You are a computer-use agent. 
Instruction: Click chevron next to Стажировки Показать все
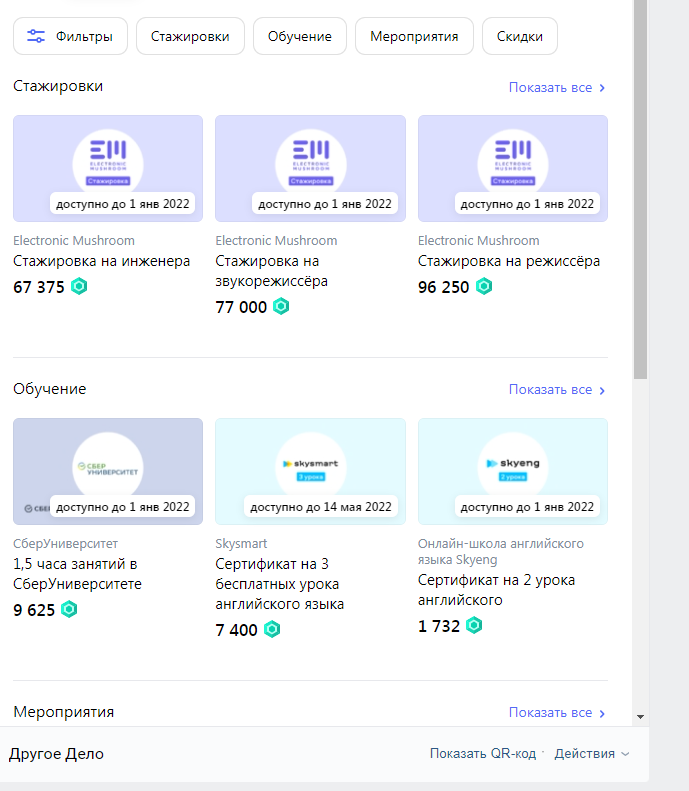(x=602, y=88)
